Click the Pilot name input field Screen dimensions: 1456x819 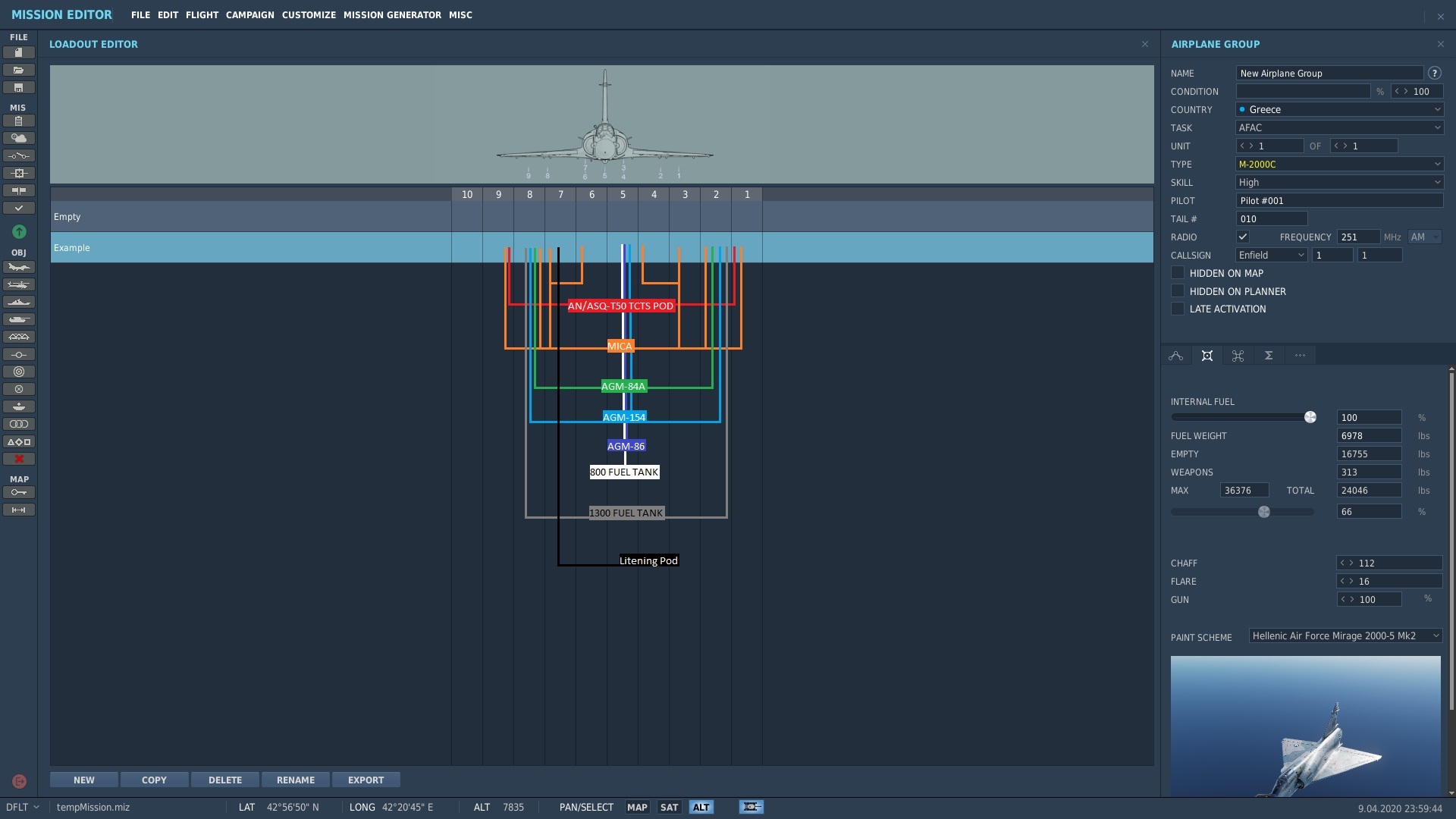pyautogui.click(x=1339, y=200)
